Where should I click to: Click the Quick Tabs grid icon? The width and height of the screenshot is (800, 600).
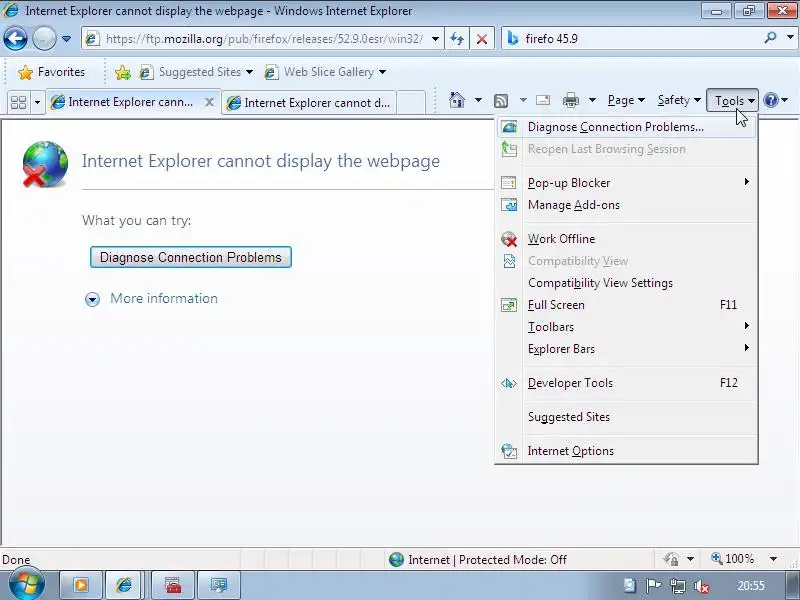coord(18,103)
